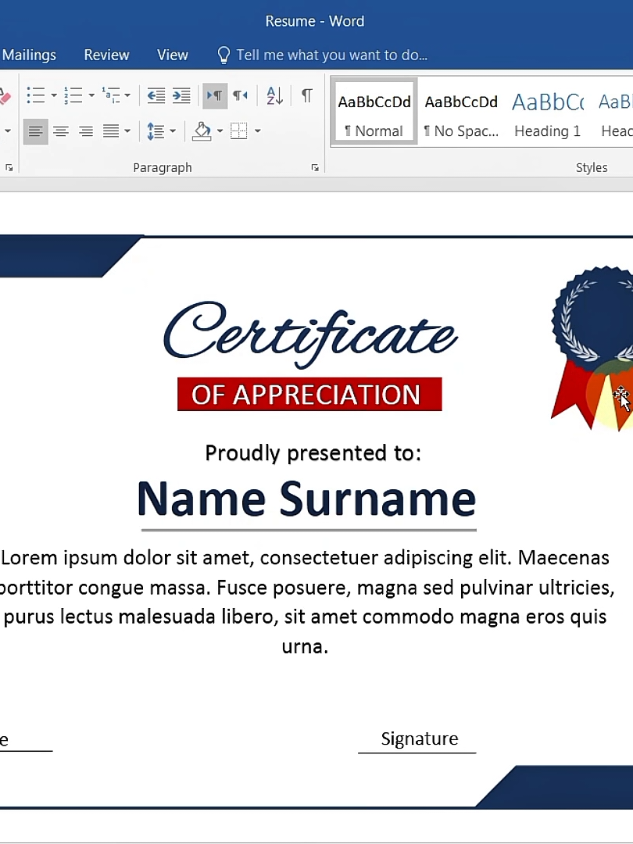Click the Lorem ipsum paragraph
The height and width of the screenshot is (844, 633).
(305, 601)
